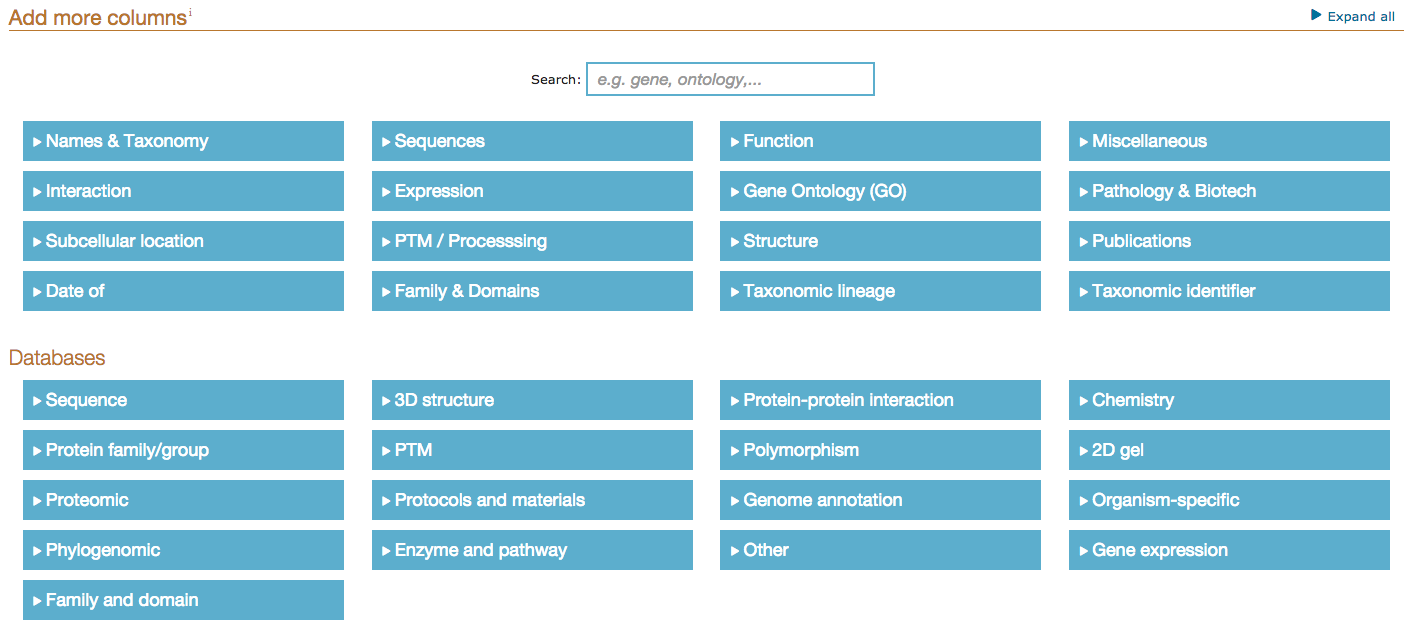Click the Expand all link
Viewport: 1410px width, 639px height.
1354,16
